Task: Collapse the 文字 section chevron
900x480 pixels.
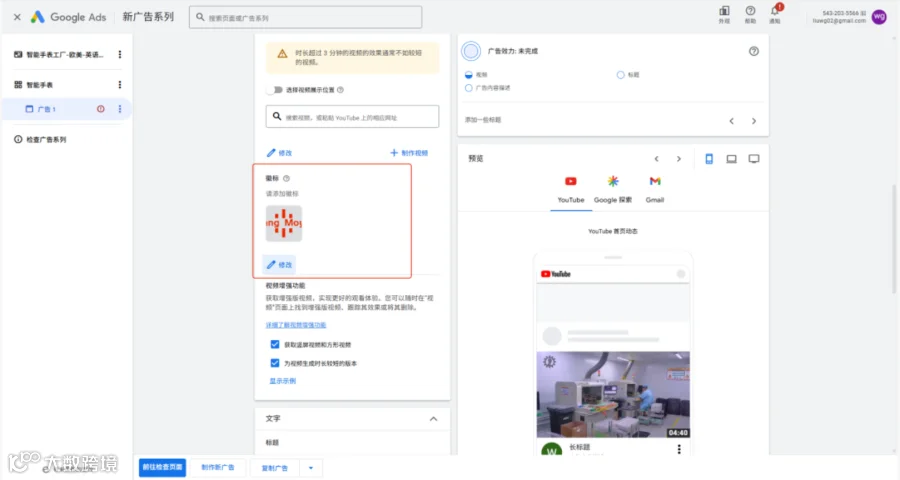Action: coord(433,419)
